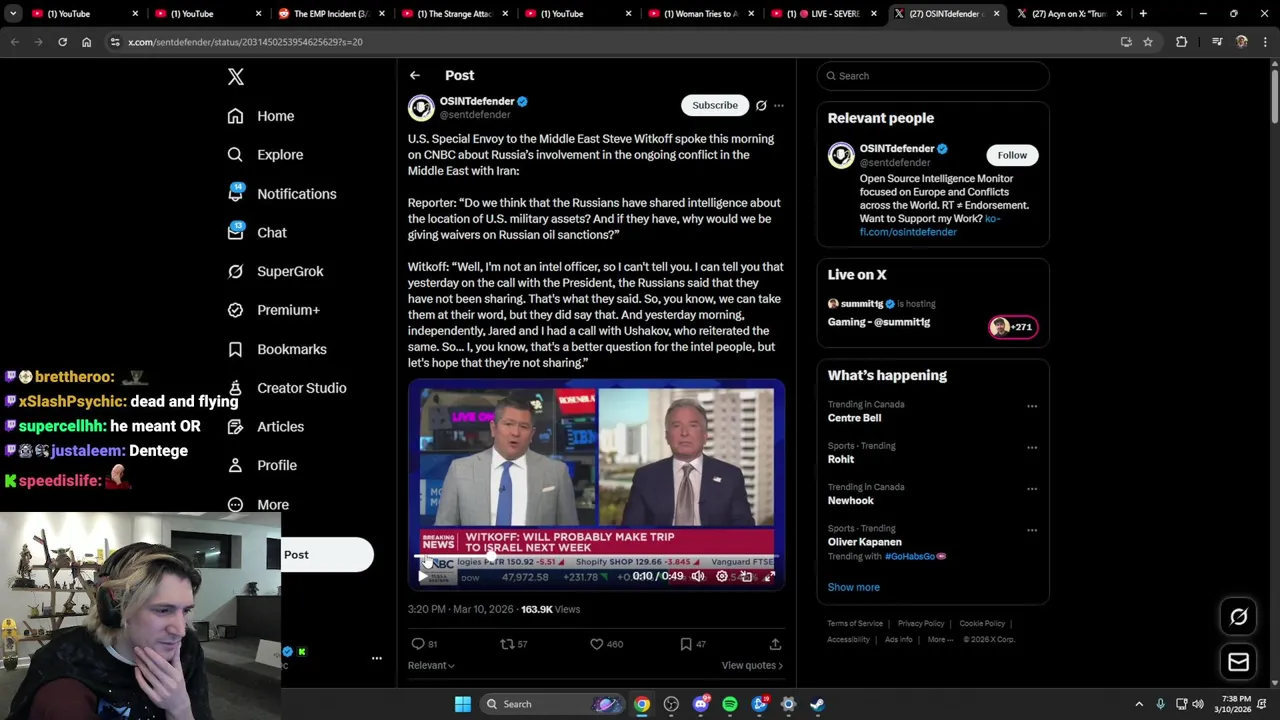This screenshot has height=720, width=1280.
Task: Go back using the Post back arrow
Action: (x=414, y=76)
